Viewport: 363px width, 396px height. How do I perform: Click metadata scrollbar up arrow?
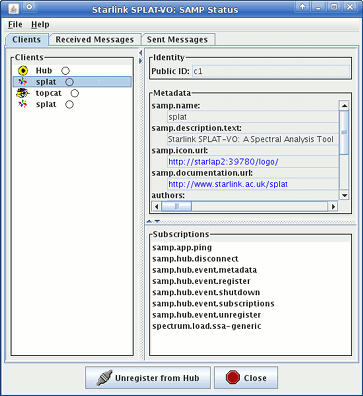[x=344, y=106]
